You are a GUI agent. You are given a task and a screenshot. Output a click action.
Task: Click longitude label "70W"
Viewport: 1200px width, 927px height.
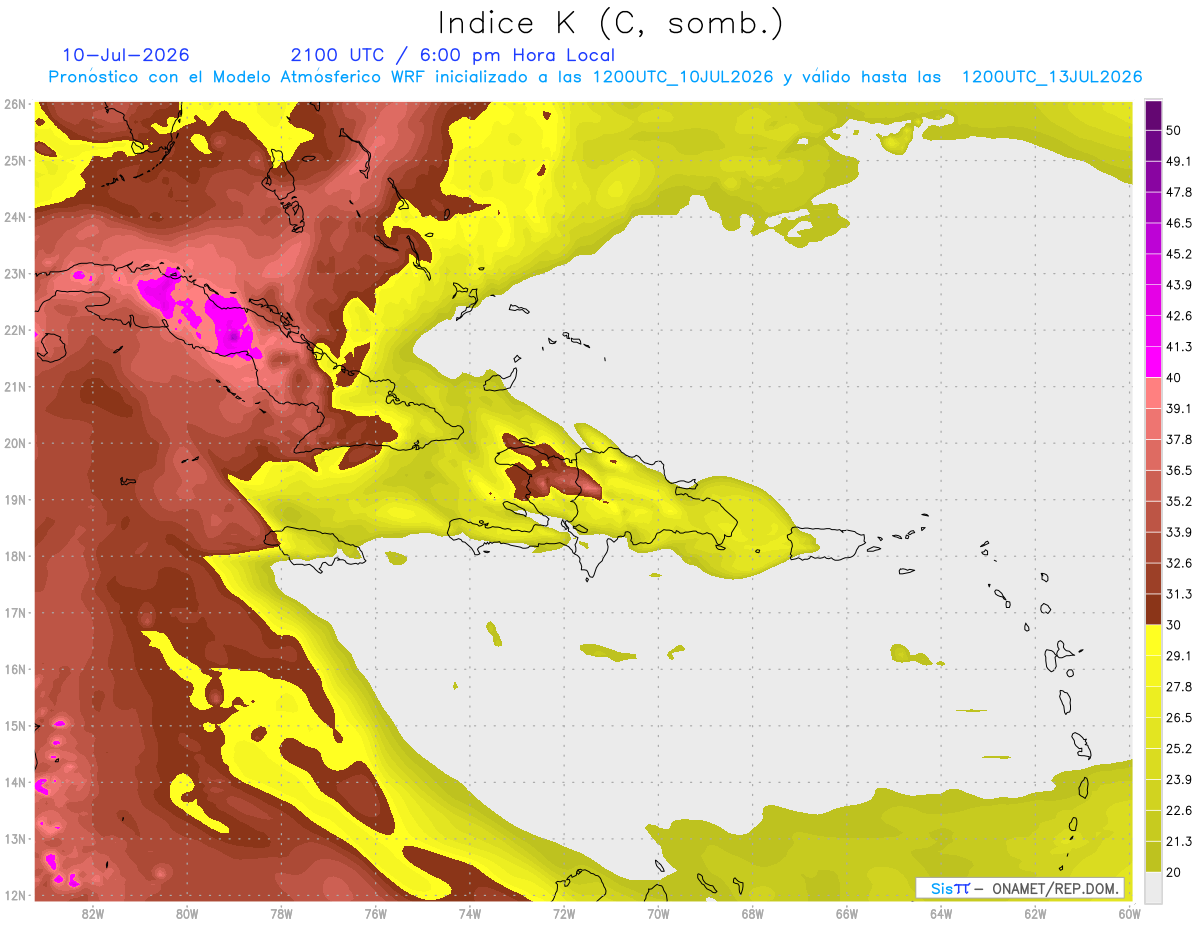(658, 914)
